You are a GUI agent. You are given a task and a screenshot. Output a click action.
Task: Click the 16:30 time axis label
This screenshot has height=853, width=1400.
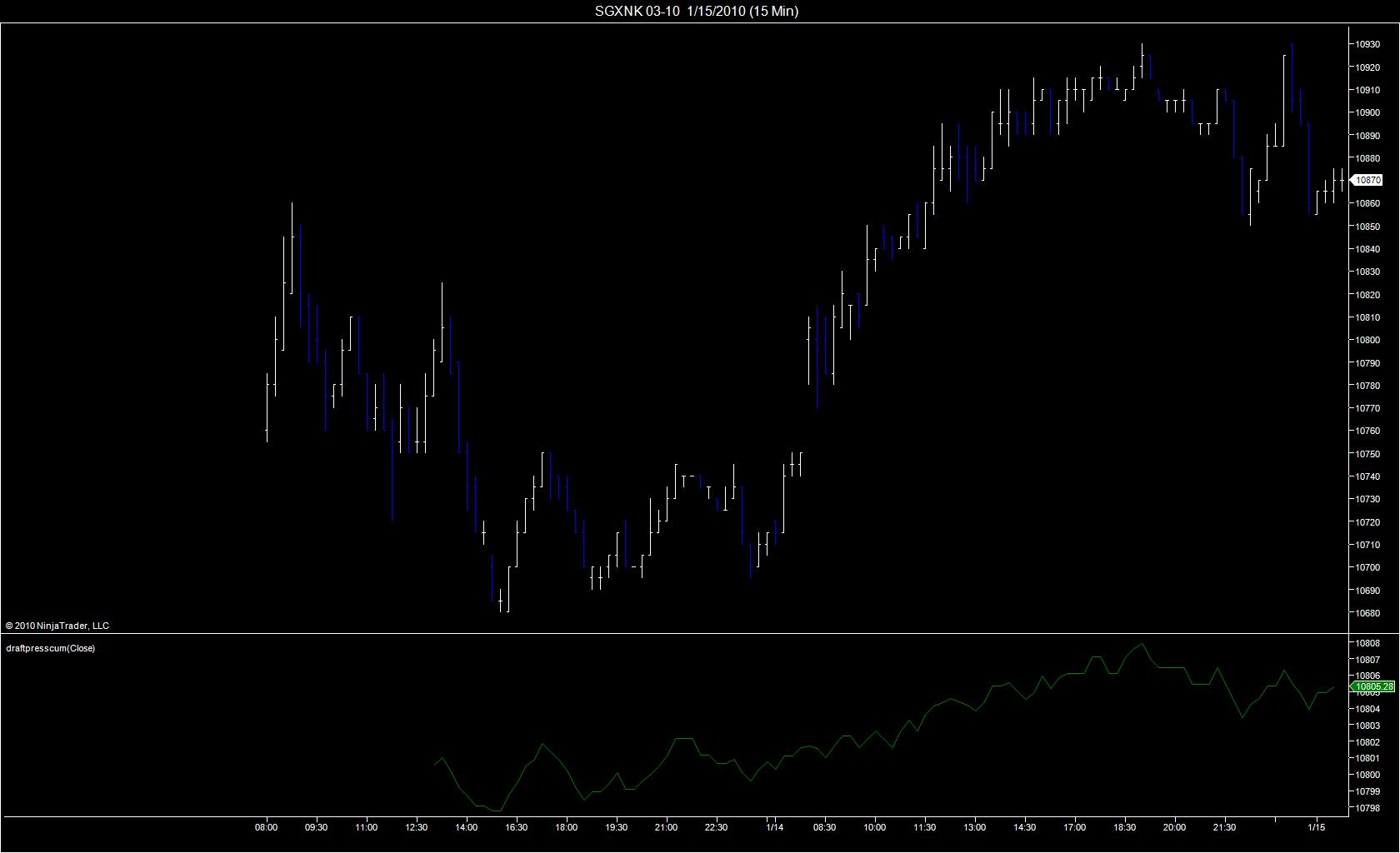click(517, 827)
